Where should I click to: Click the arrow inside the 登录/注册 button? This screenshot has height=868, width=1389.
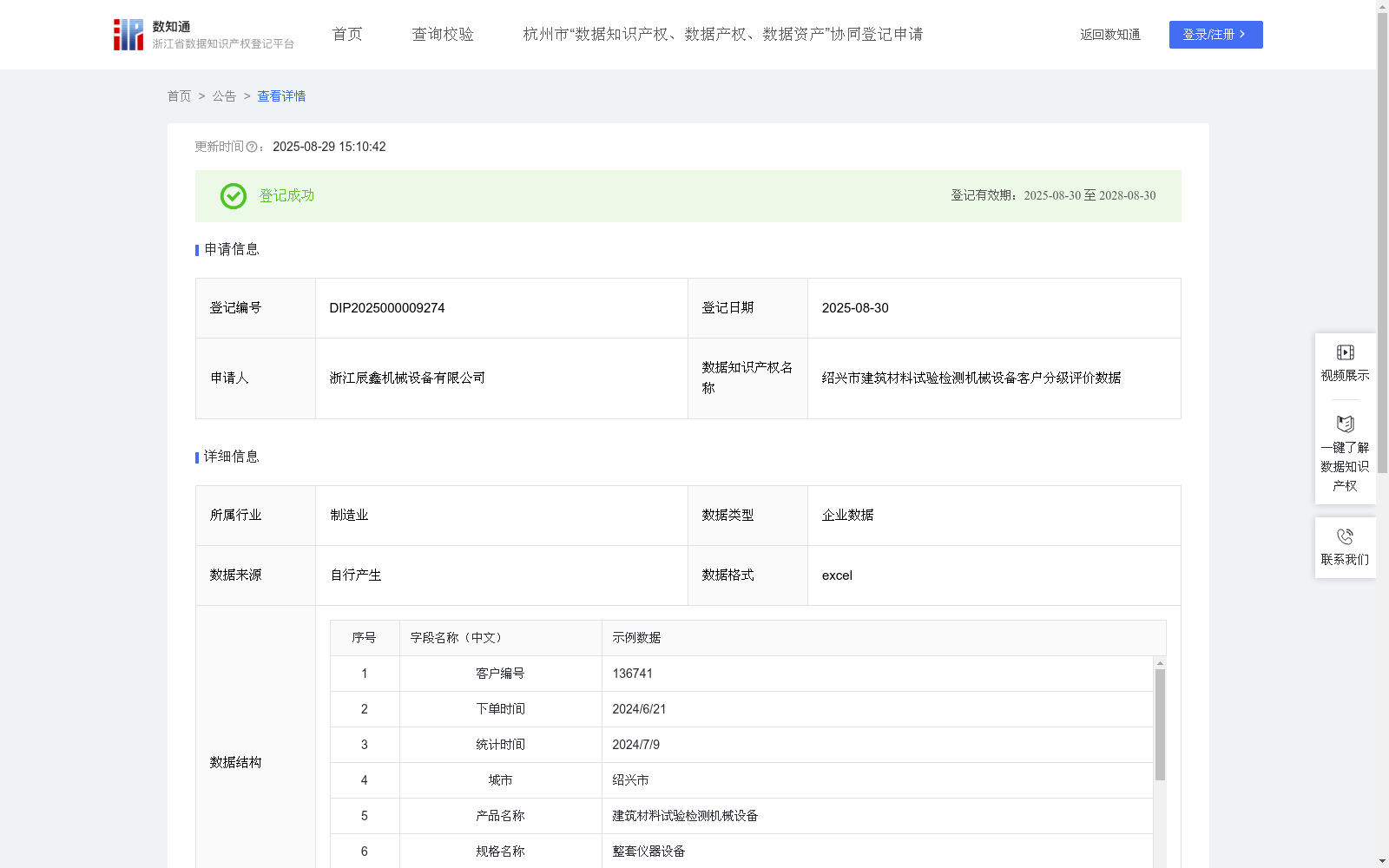[1241, 35]
